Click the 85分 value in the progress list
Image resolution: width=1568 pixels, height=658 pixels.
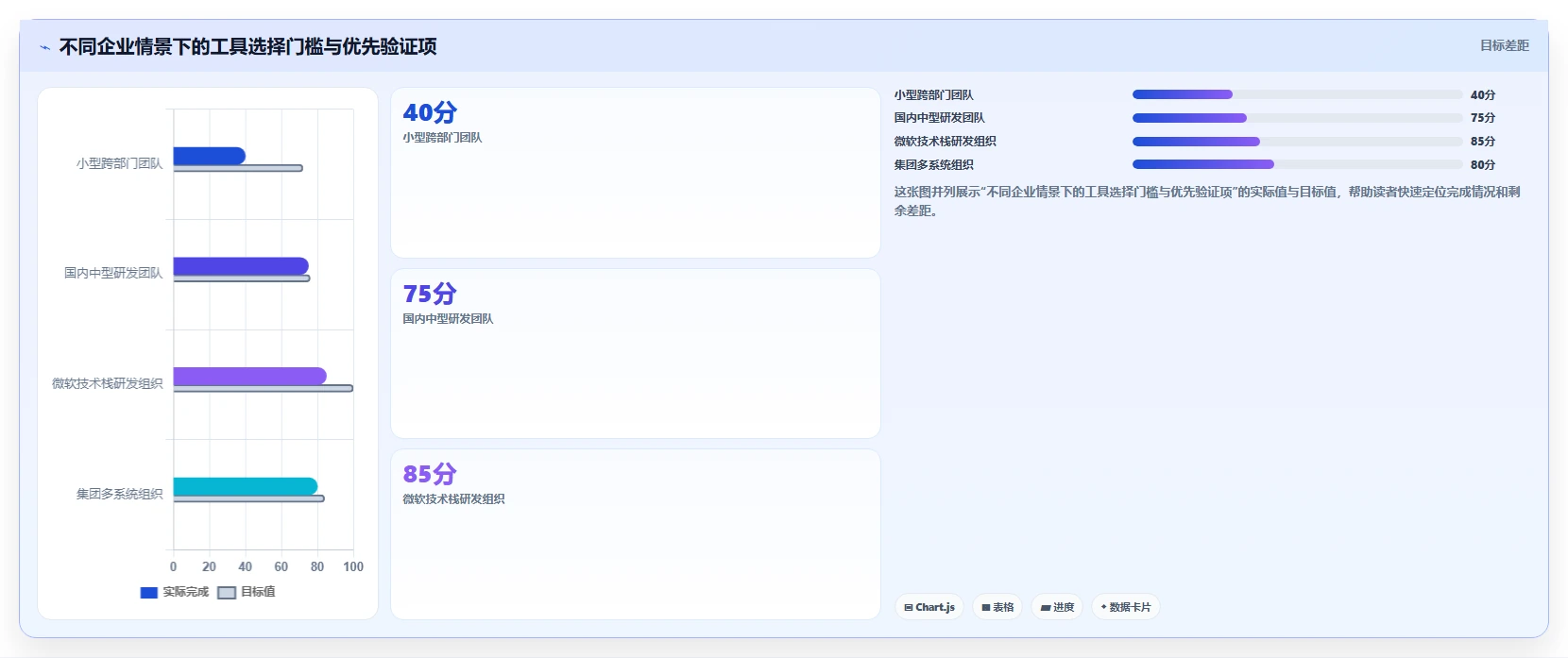pyautogui.click(x=1483, y=142)
